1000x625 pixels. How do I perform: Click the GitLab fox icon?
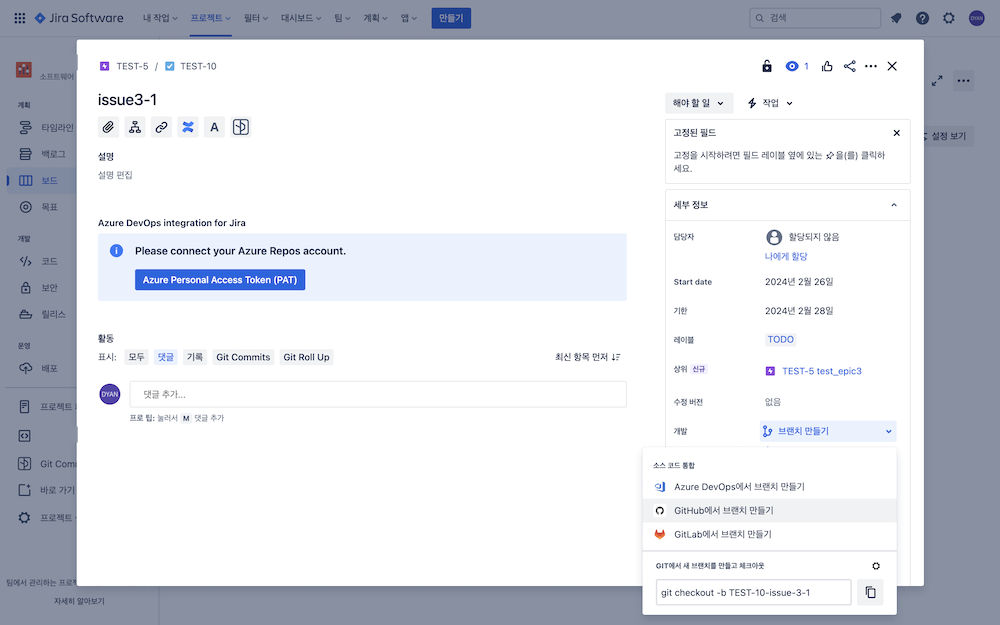(660, 534)
